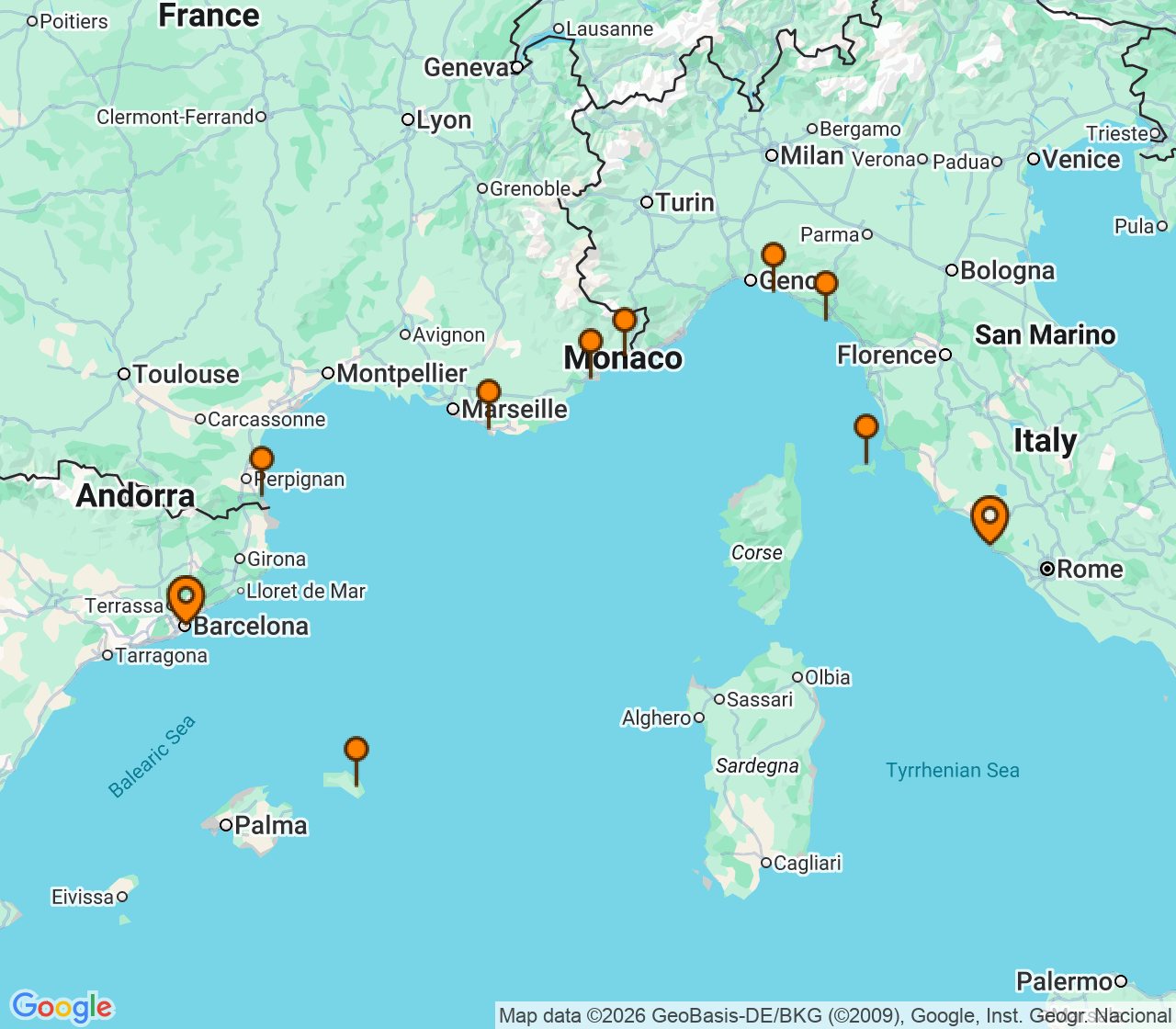Click the Lyon city label
This screenshot has height=1029, width=1176.
point(444,120)
